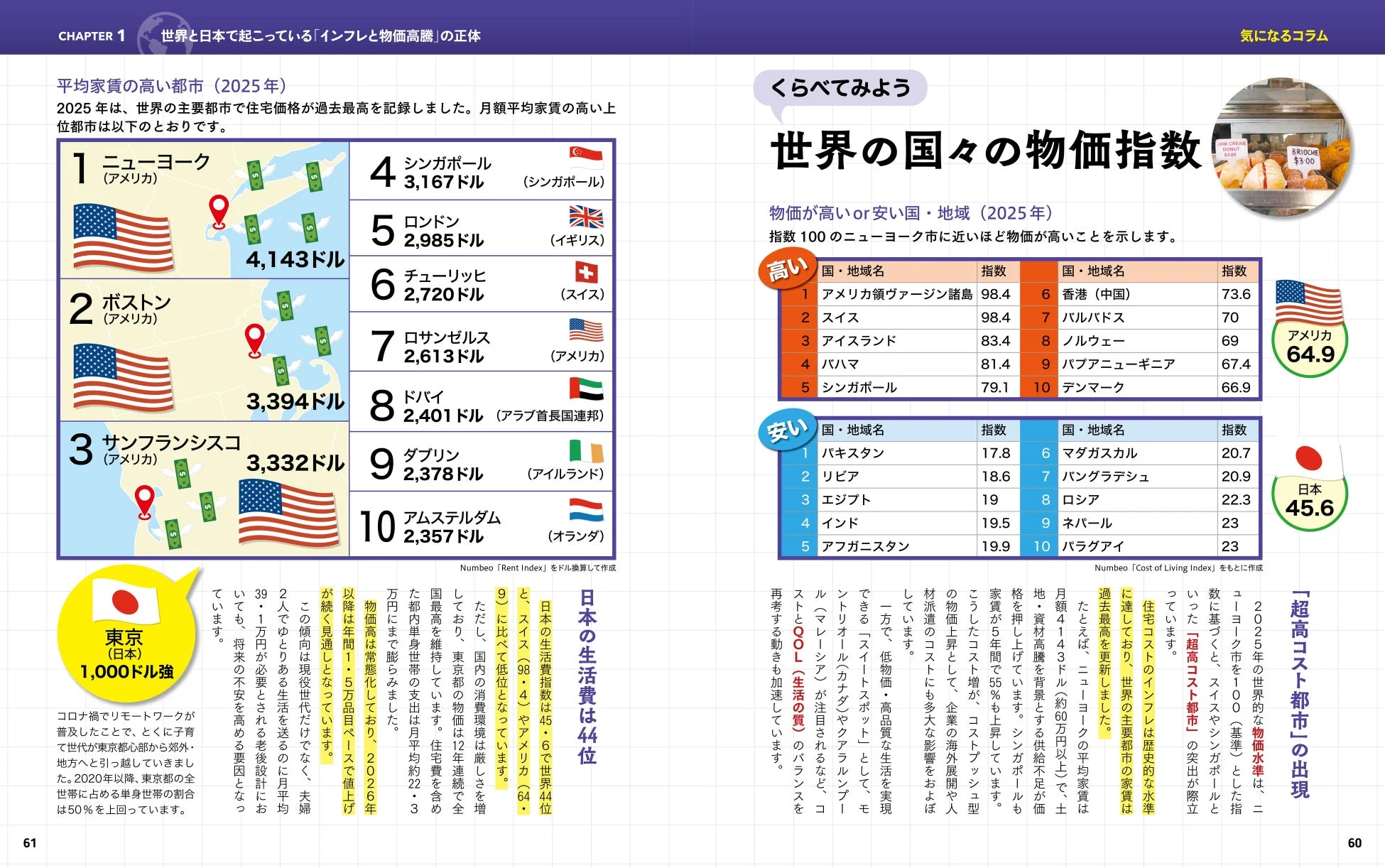Click the red map pin in San Francisco panel
Image resolution: width=1385 pixels, height=868 pixels.
(145, 502)
